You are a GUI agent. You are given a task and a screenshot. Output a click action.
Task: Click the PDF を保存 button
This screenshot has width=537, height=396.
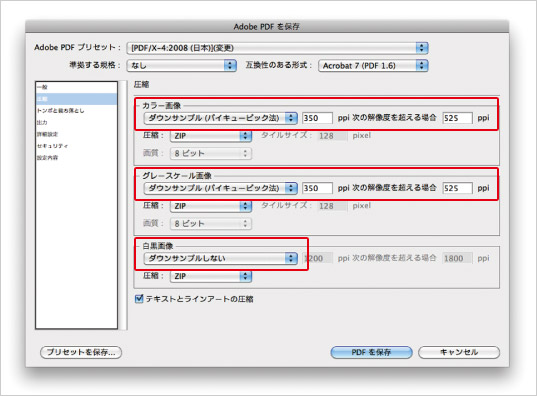click(x=371, y=352)
